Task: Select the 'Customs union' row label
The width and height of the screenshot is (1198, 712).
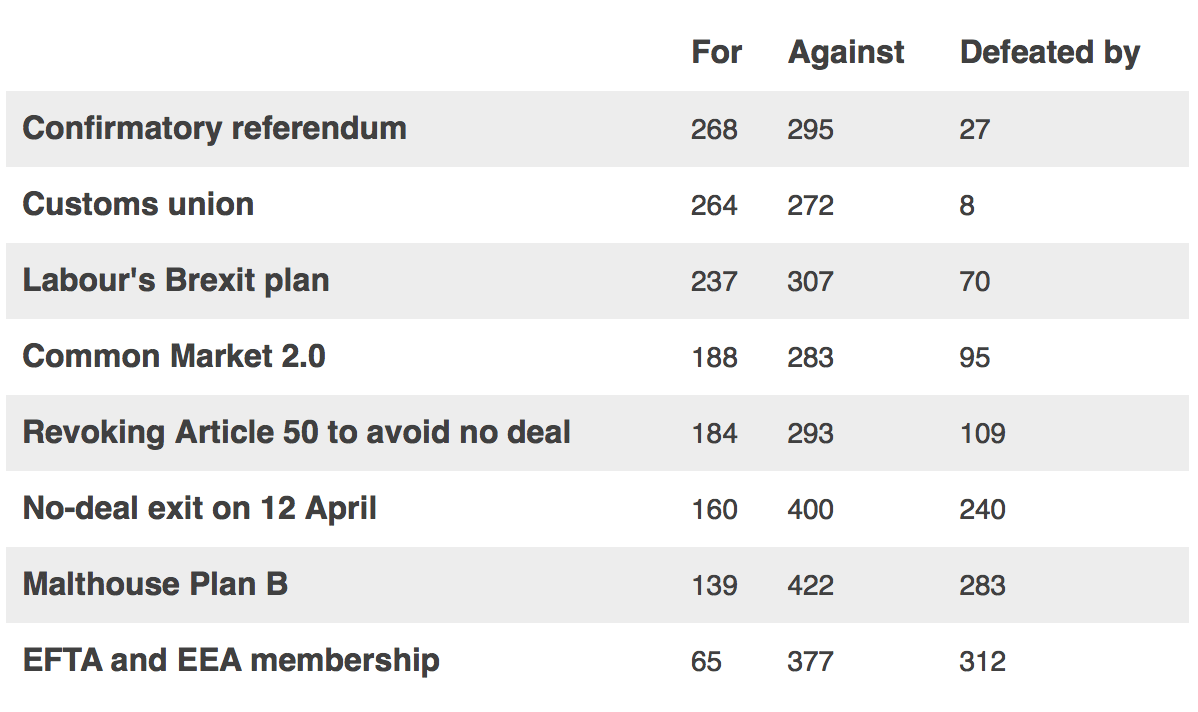Action: tap(138, 204)
